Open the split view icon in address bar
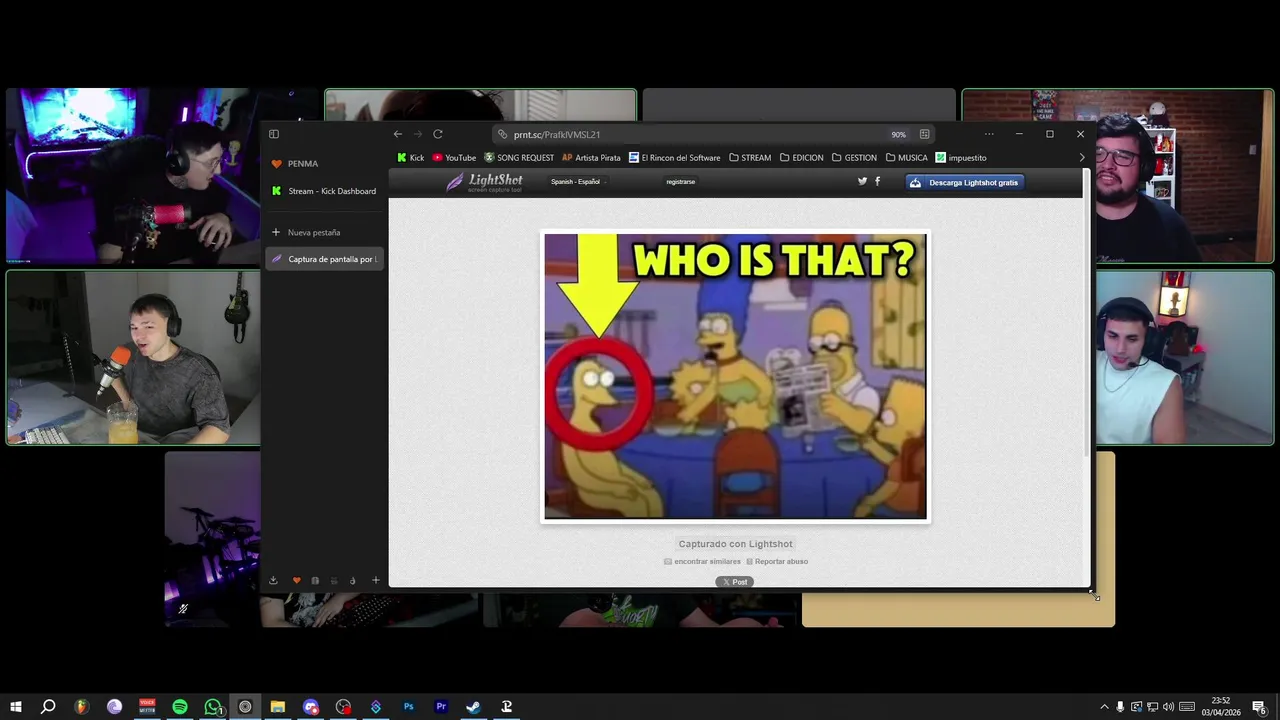 tap(925, 134)
